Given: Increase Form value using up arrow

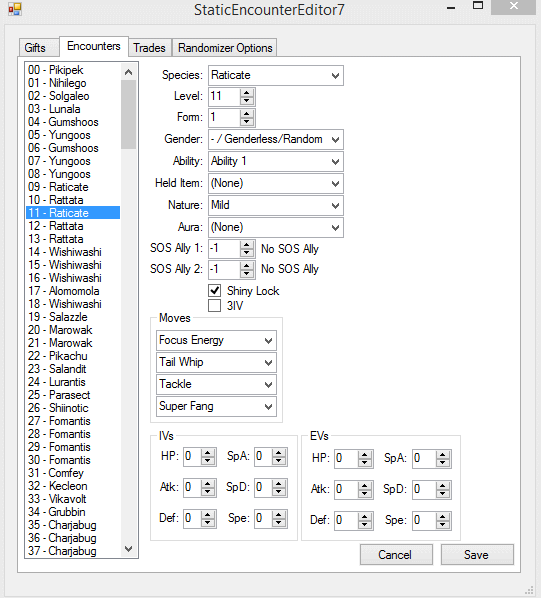Looking at the screenshot, I should [x=247, y=114].
